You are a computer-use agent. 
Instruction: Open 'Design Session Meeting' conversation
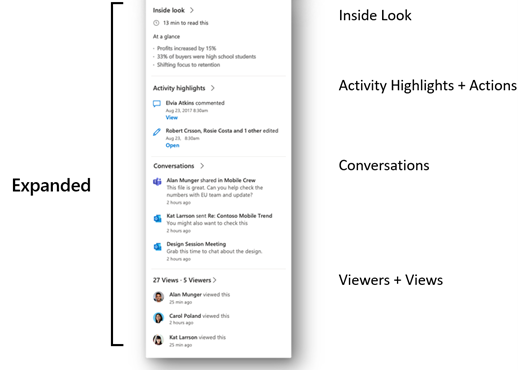pos(196,244)
